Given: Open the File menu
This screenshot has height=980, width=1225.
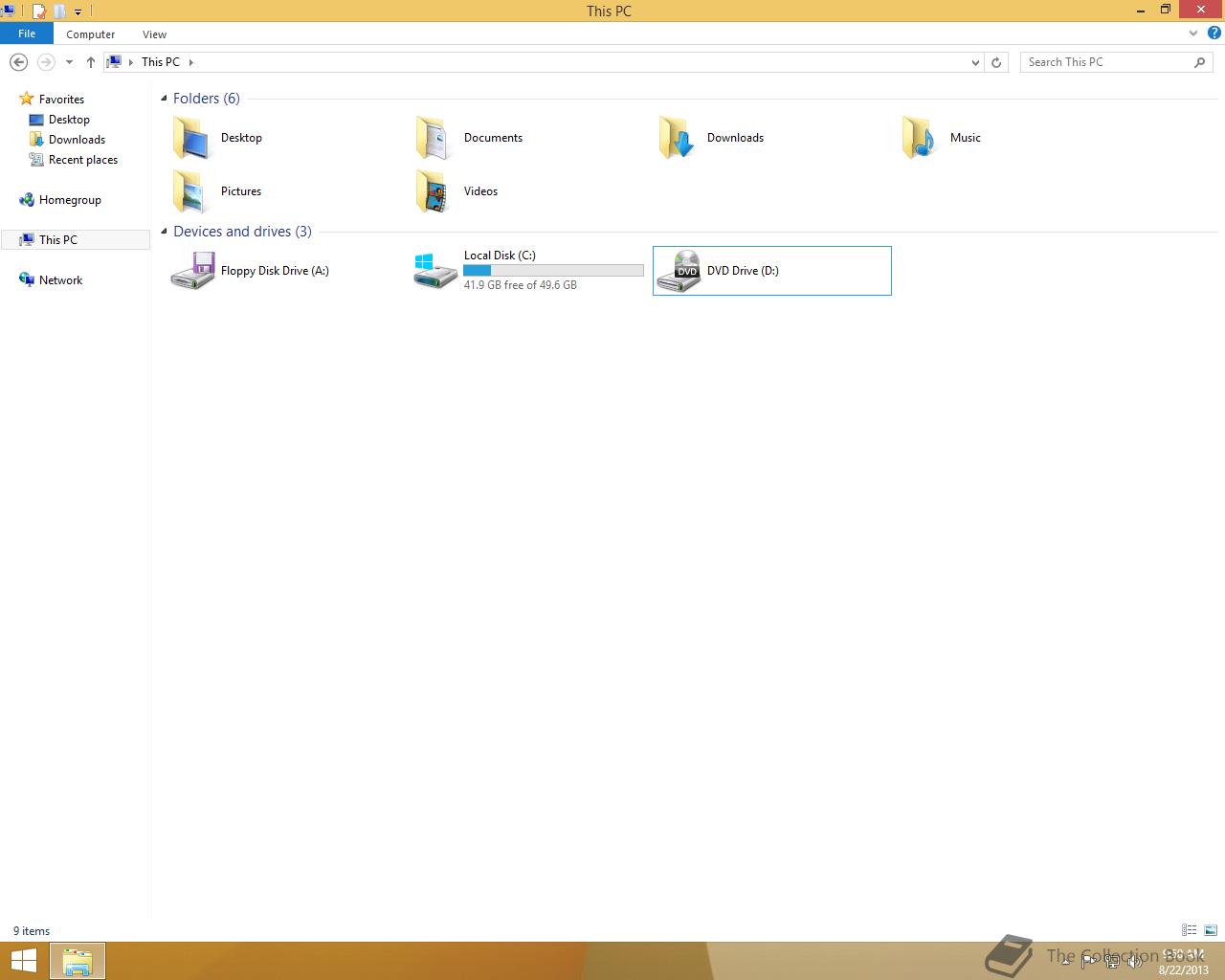Looking at the screenshot, I should pyautogui.click(x=27, y=33).
